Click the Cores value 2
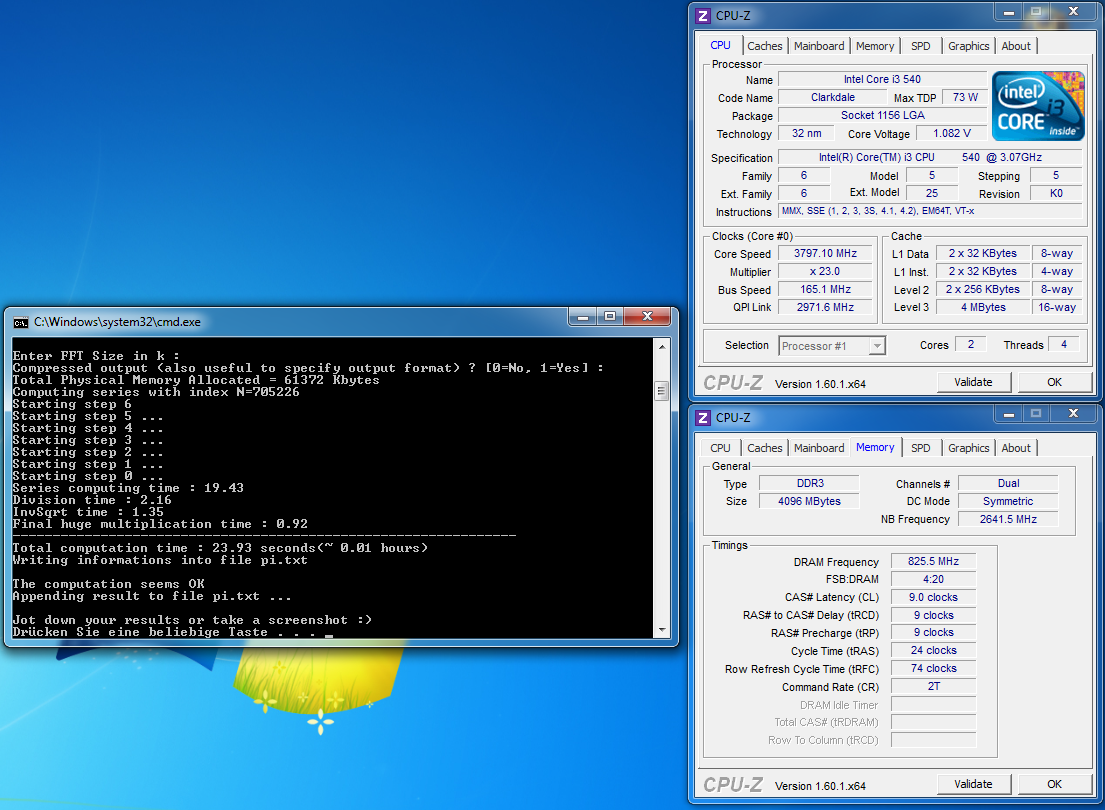This screenshot has height=810, width=1105. tap(970, 345)
